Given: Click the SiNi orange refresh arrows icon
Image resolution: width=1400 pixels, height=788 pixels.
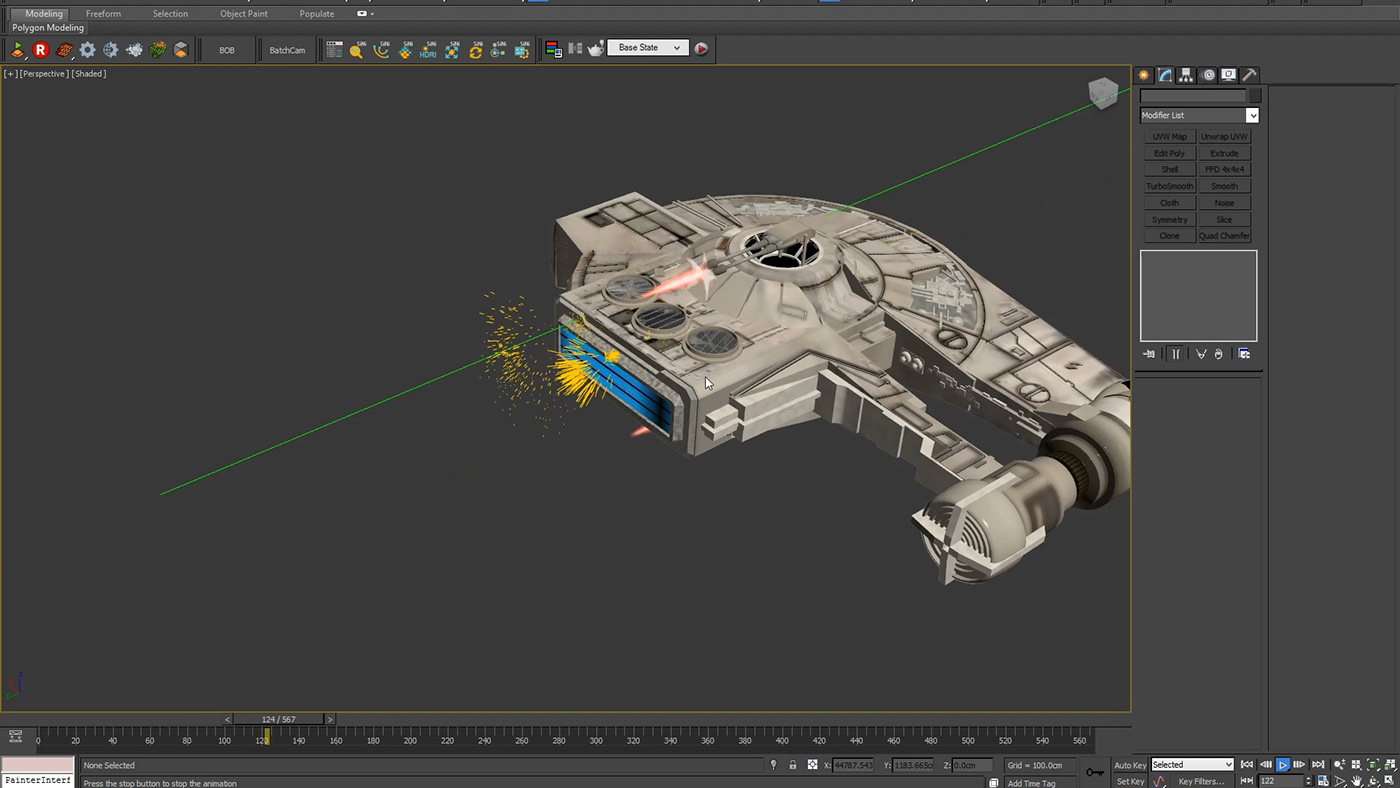Looking at the screenshot, I should click(x=475, y=49).
